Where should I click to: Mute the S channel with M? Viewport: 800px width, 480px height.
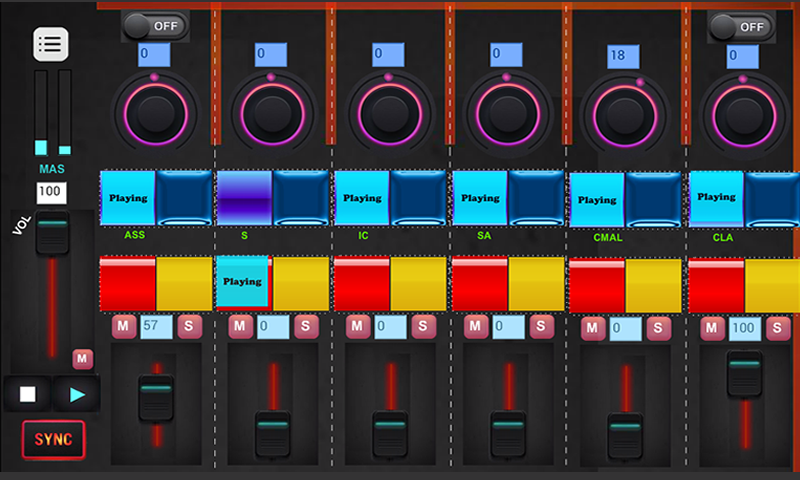(240, 326)
